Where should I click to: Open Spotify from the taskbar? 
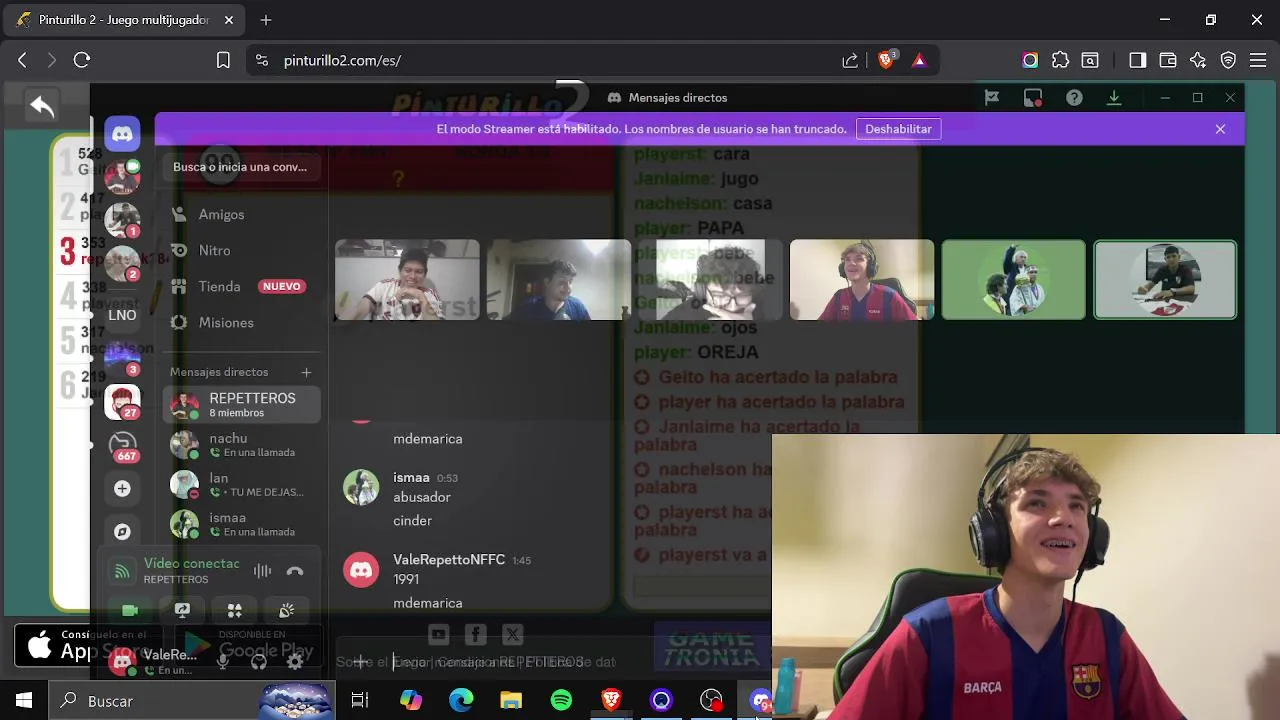click(x=561, y=701)
